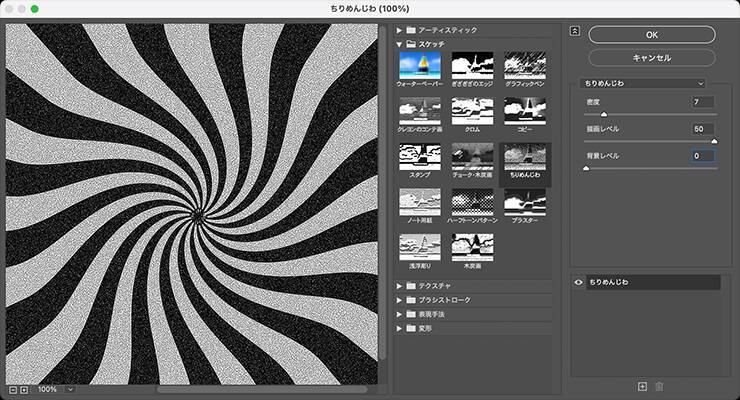Screen dimensions: 740x400
Task: Click the 背景レベル value field
Action: point(702,156)
